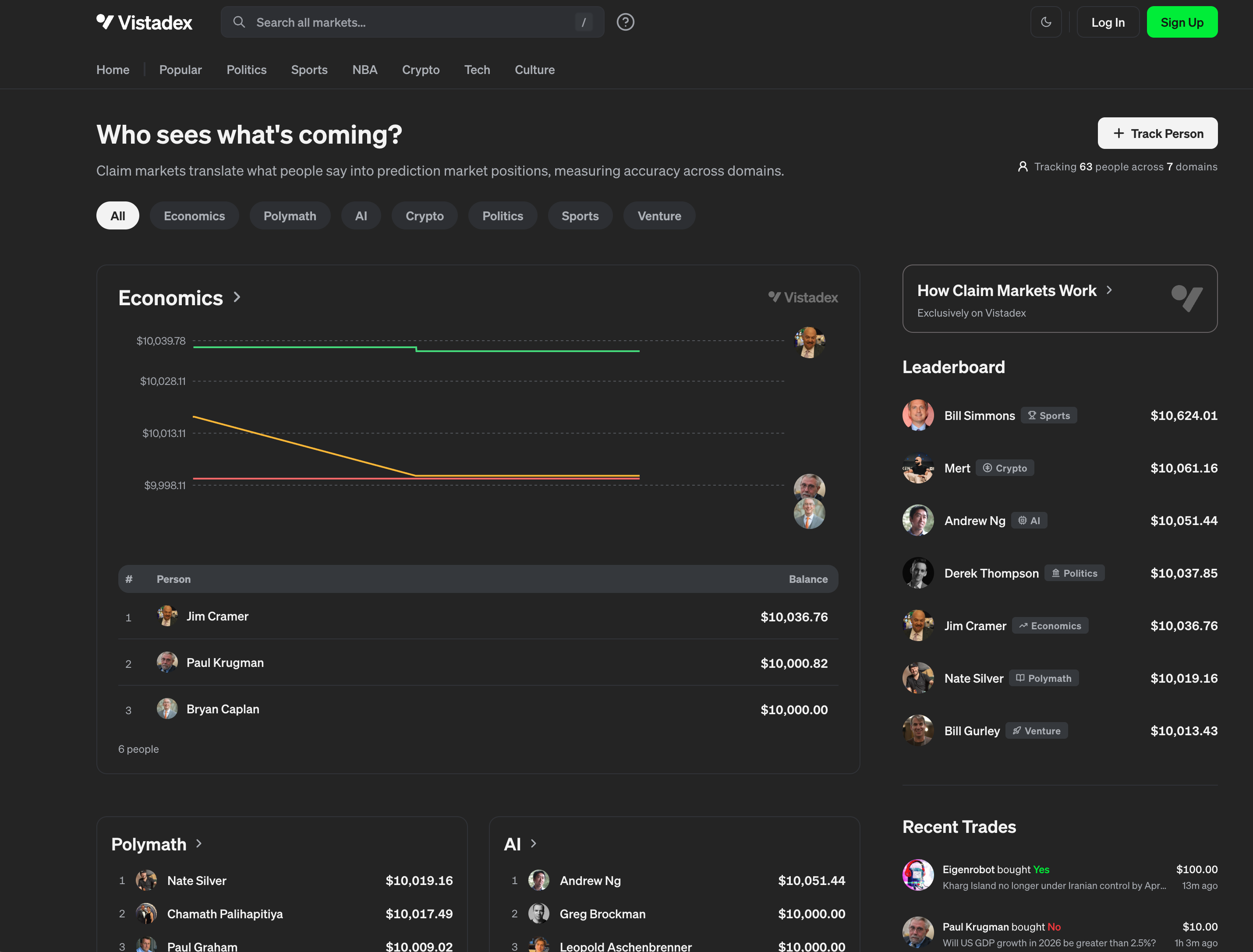Click the Crypto badge next to Mert

pyautogui.click(x=1005, y=468)
